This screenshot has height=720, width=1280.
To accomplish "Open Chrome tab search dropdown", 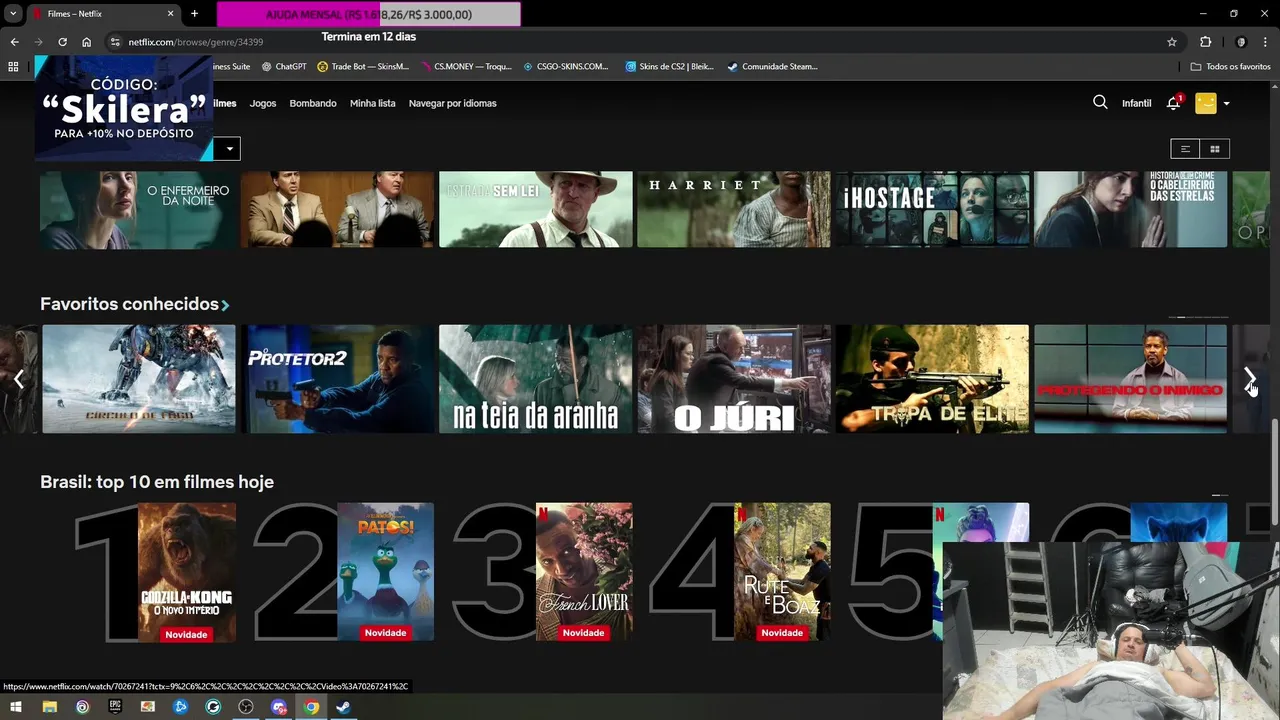I will point(13,14).
